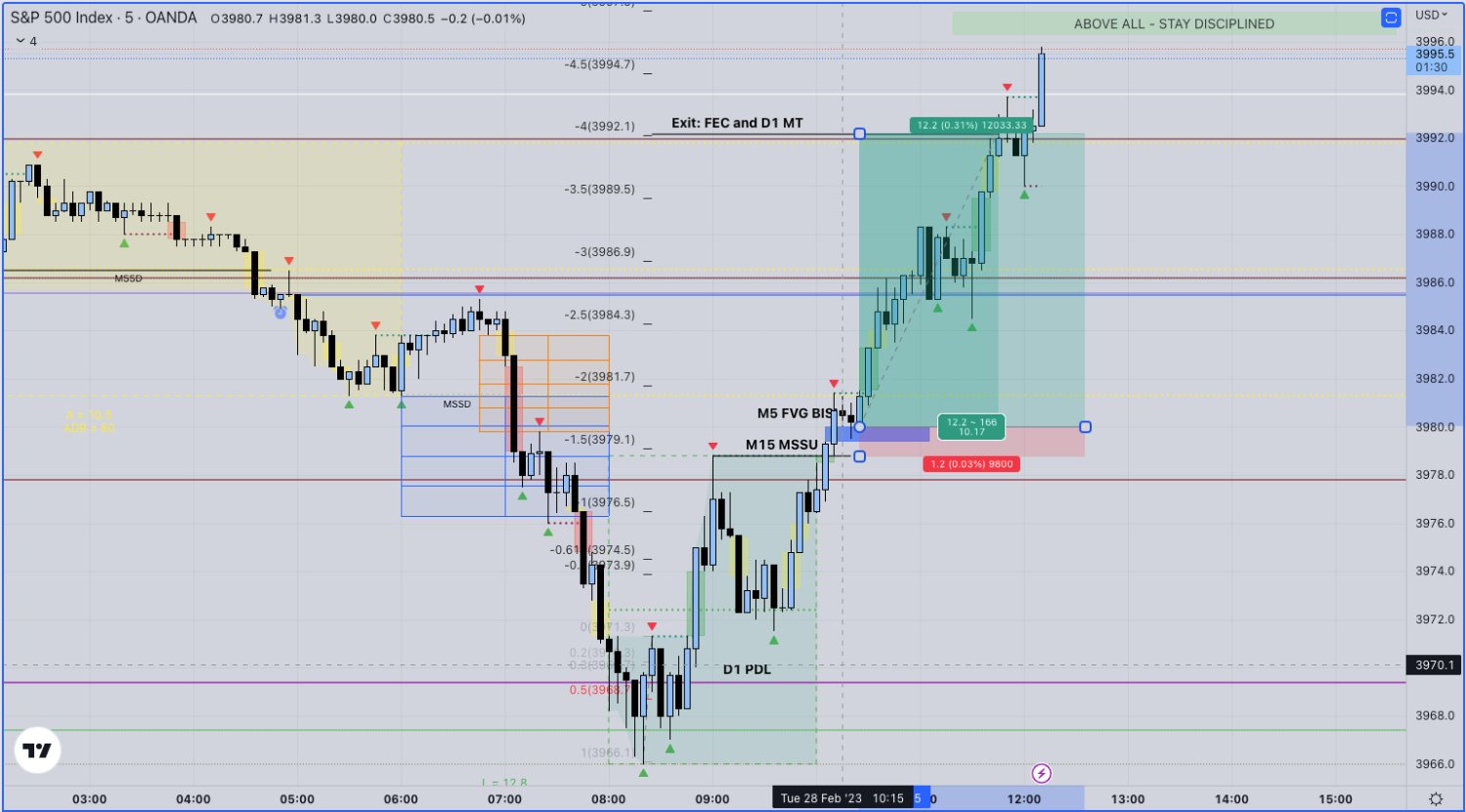The height and width of the screenshot is (812, 1466).
Task: Click the risk reward label 12.2 ~ 166
Action: pyautogui.click(x=971, y=427)
